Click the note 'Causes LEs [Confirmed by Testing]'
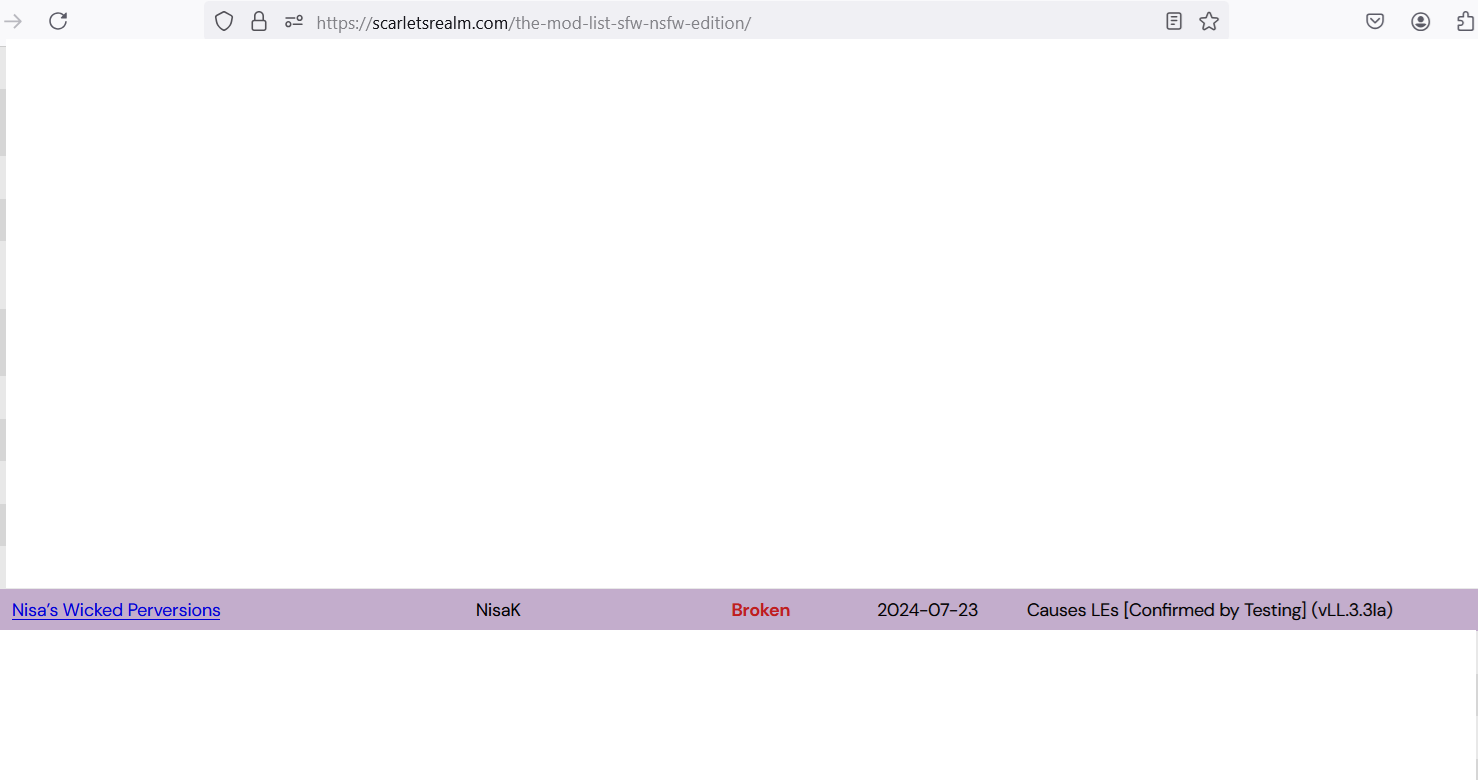 (1167, 610)
